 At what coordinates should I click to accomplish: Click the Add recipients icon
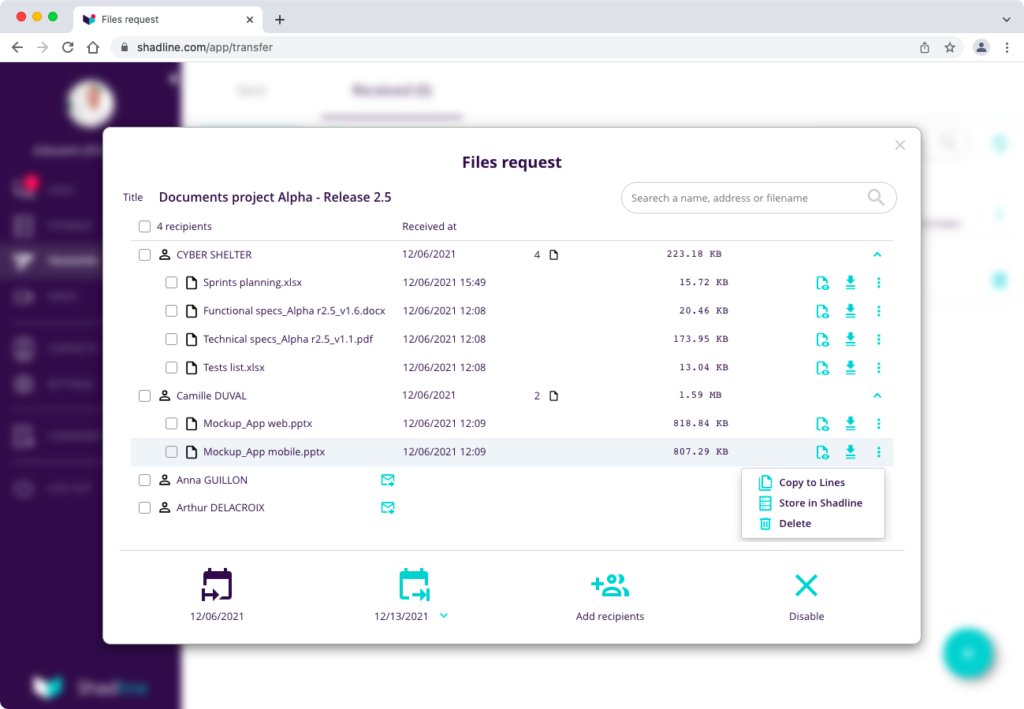tap(610, 585)
